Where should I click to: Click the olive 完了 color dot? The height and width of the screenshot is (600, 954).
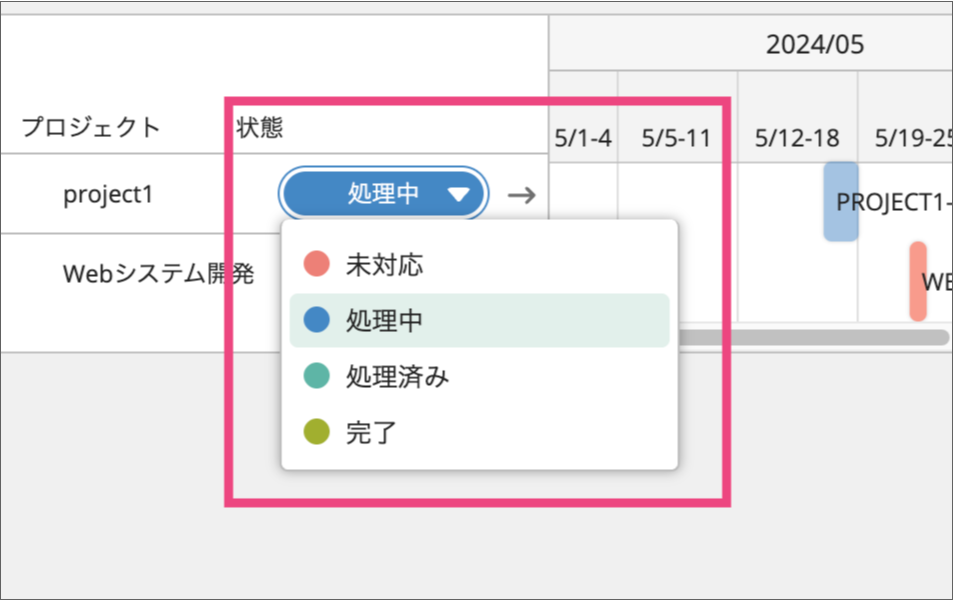[316, 433]
